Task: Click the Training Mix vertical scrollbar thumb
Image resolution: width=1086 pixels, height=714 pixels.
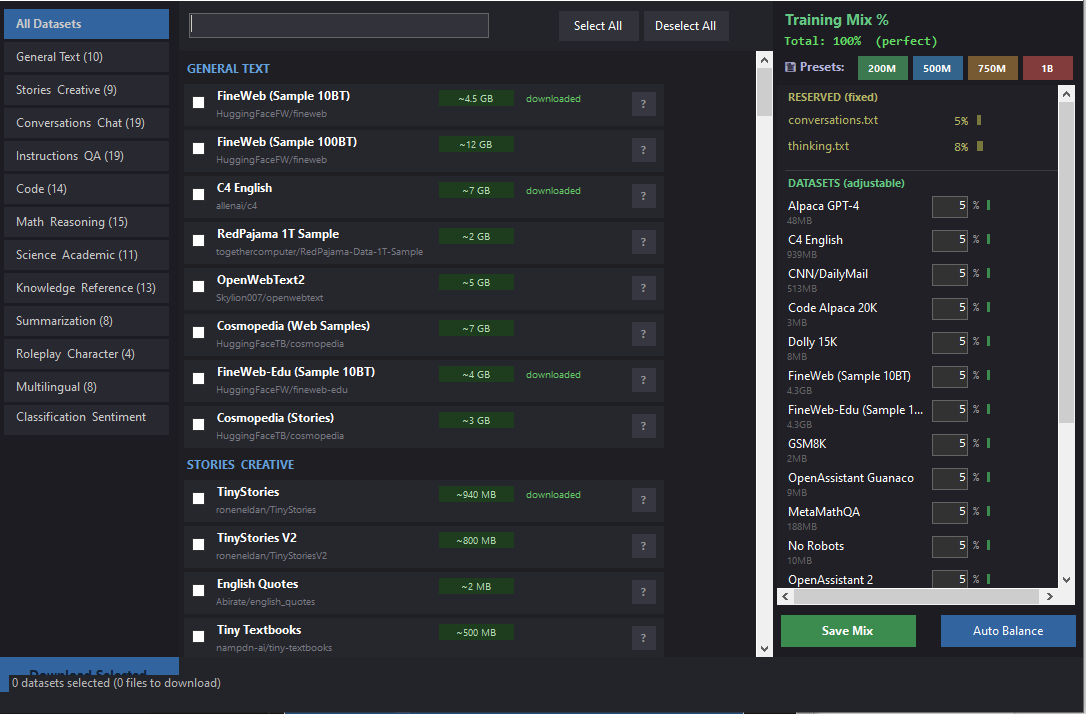Action: (1067, 262)
